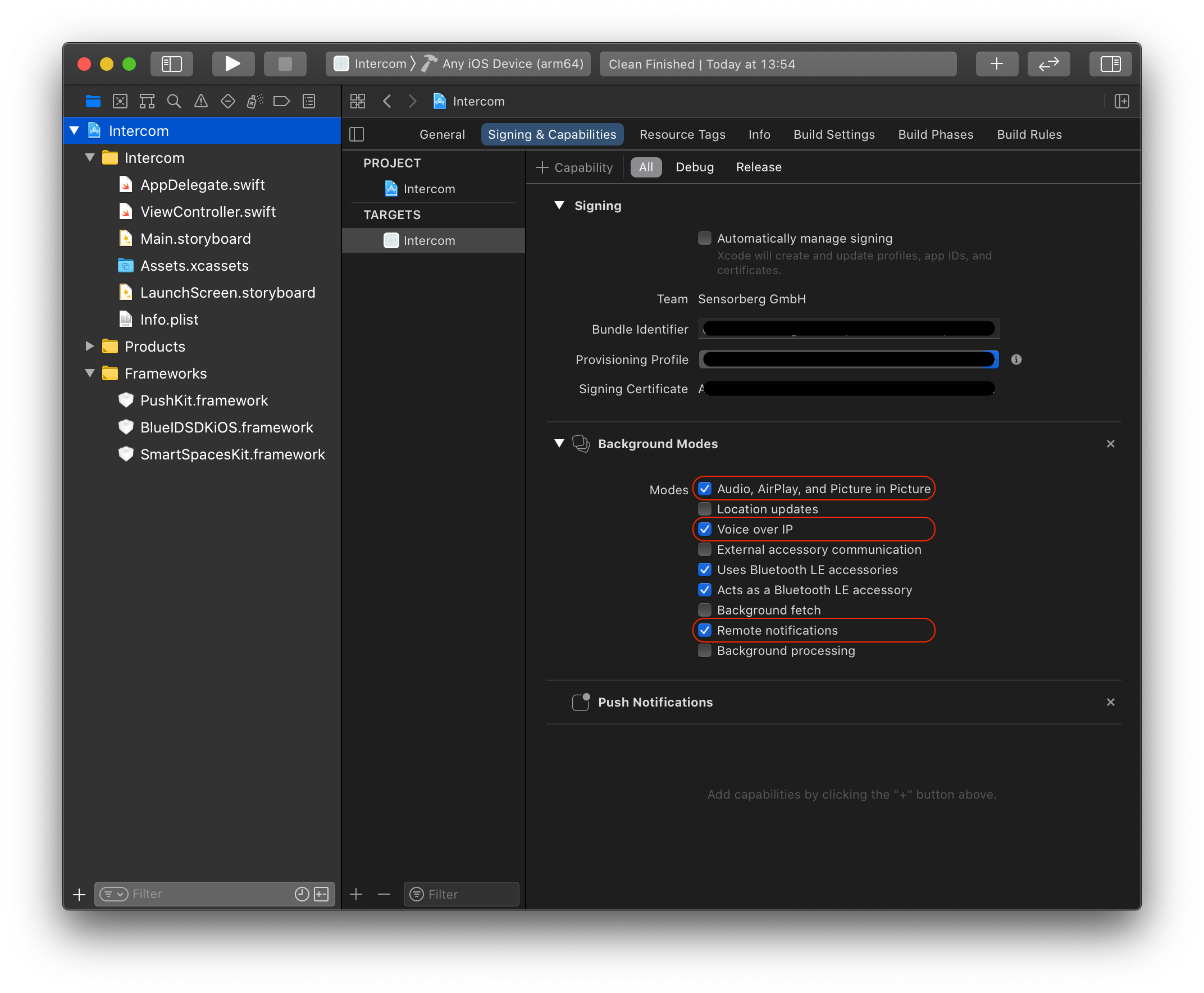
Task: Click the Stop build button
Action: (x=285, y=63)
